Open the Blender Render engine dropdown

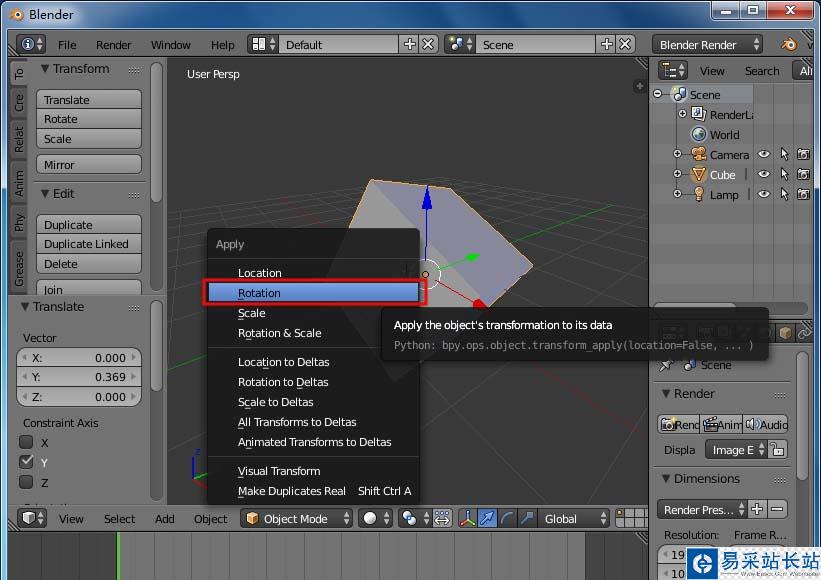707,44
